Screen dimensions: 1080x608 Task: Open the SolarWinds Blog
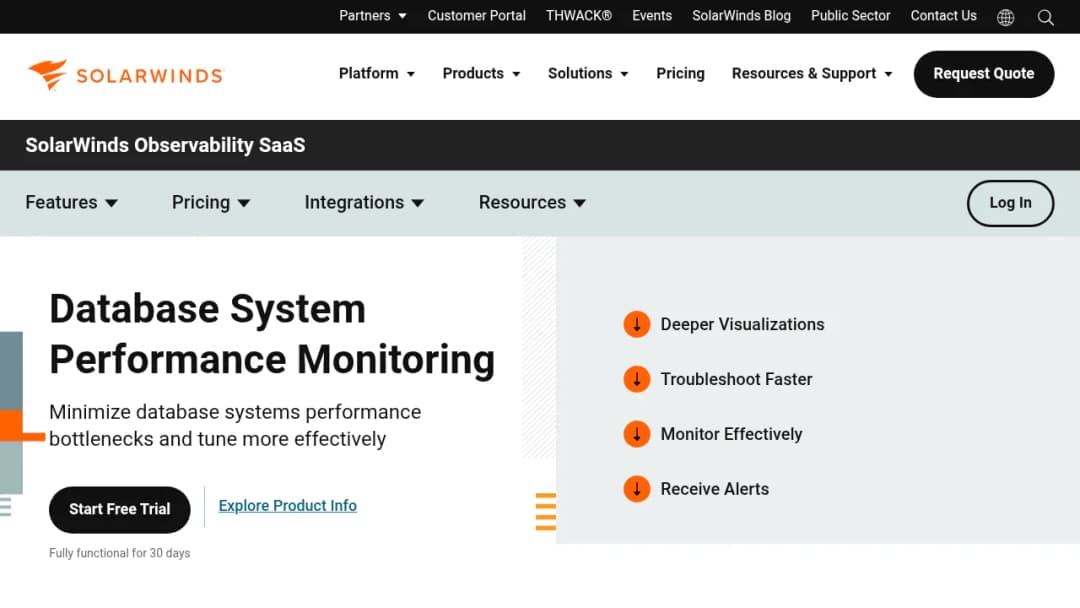tap(741, 16)
